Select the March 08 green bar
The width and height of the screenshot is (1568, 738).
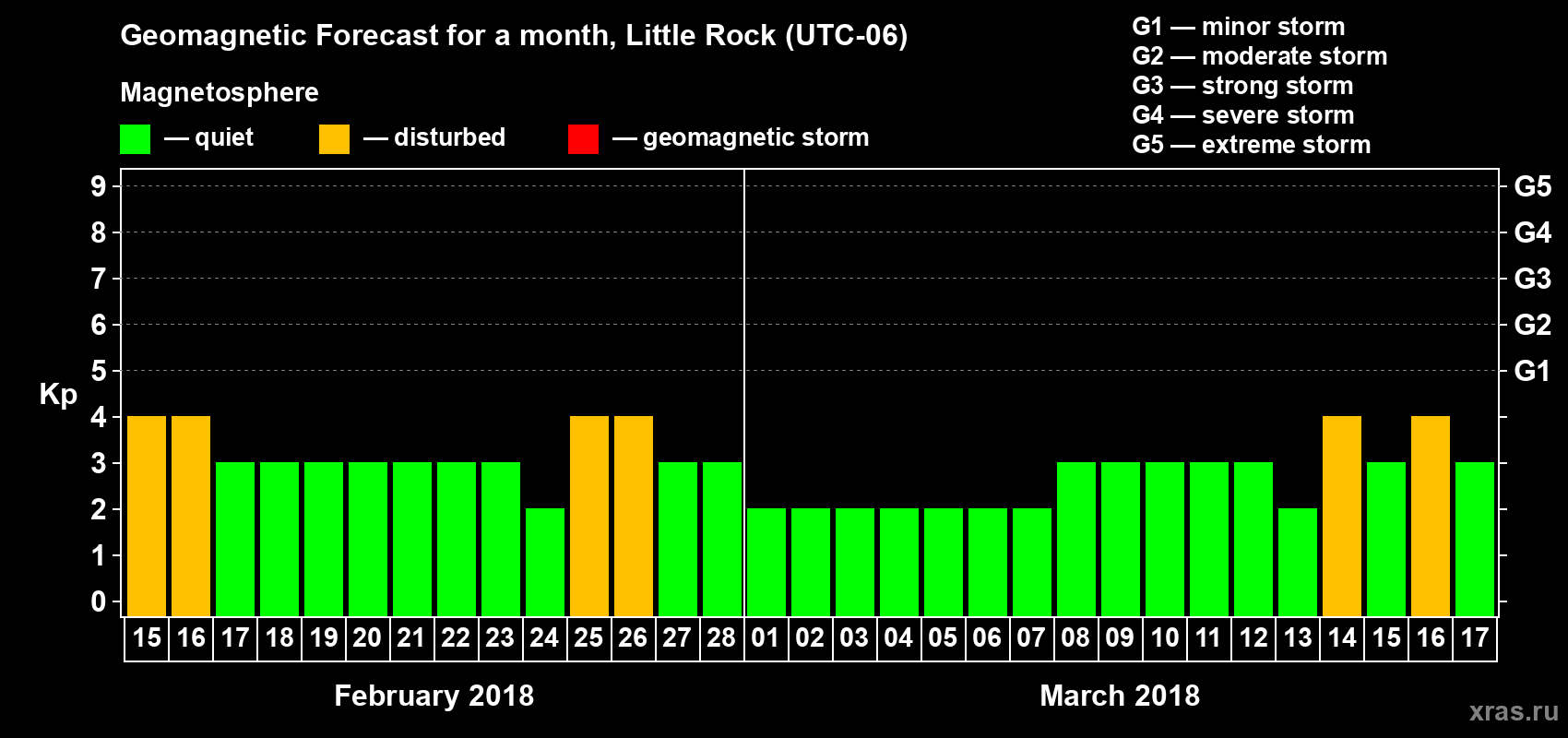[1076, 539]
